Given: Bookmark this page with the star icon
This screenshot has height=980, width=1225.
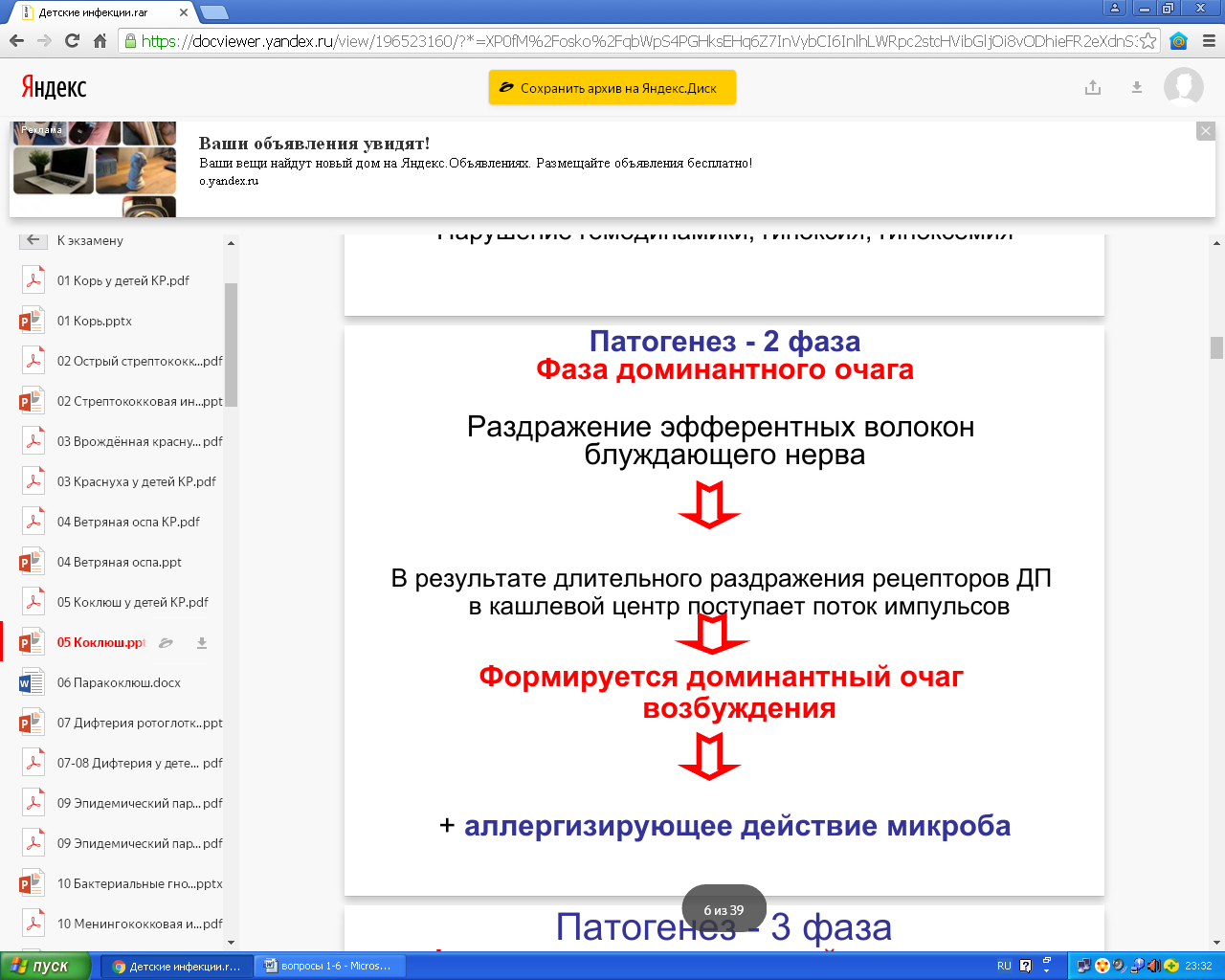Looking at the screenshot, I should click(x=1148, y=41).
